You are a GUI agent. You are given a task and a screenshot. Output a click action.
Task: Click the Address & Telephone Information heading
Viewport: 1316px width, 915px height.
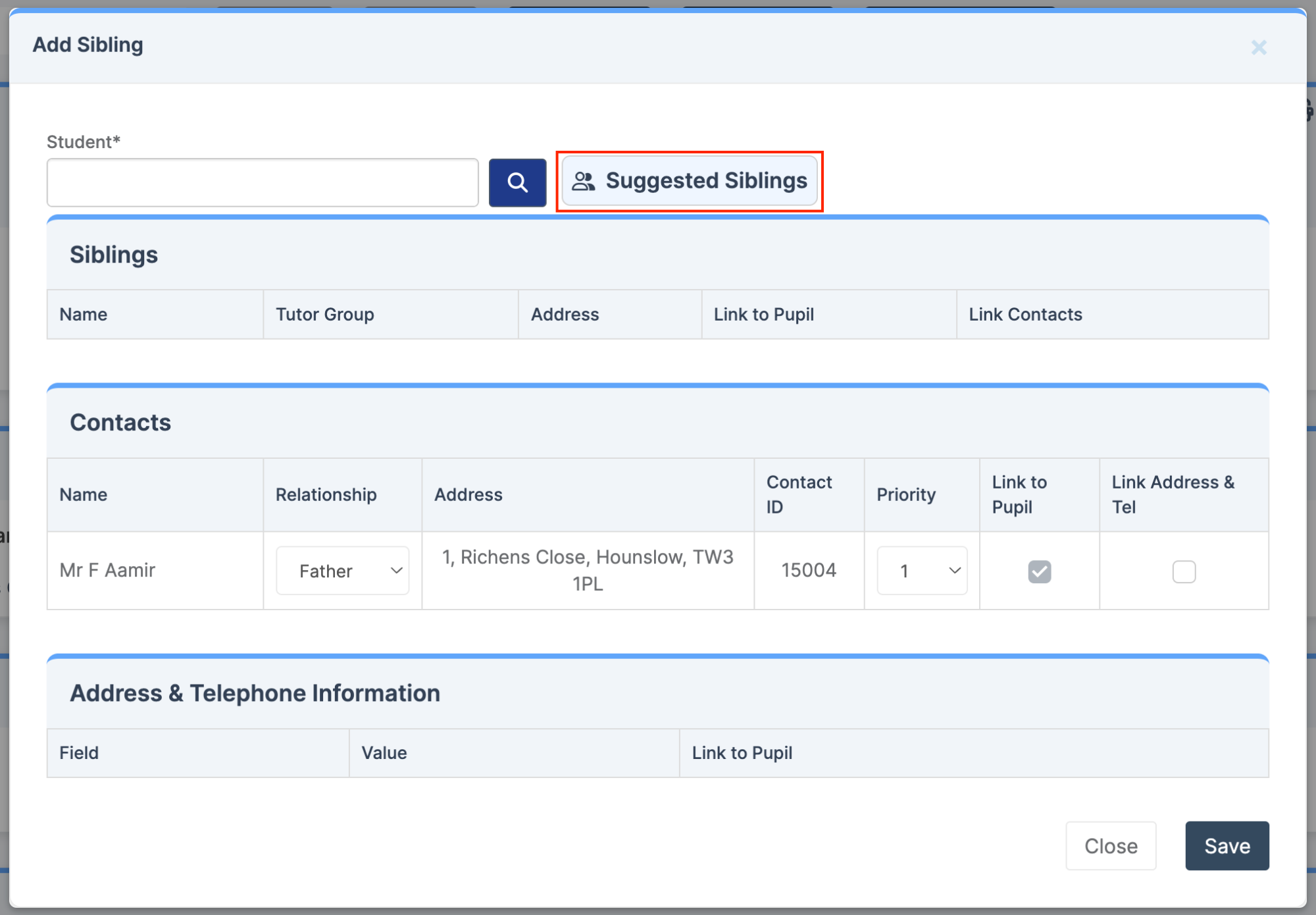pos(255,693)
